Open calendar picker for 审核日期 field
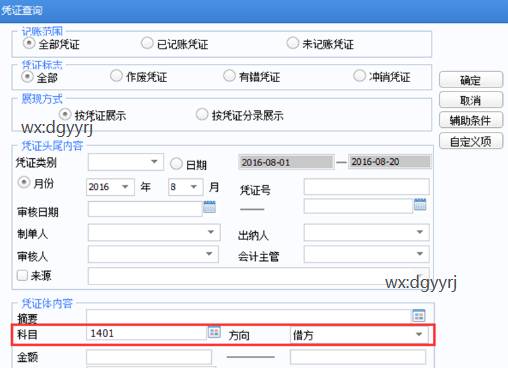This screenshot has height=368, width=508. [x=209, y=207]
